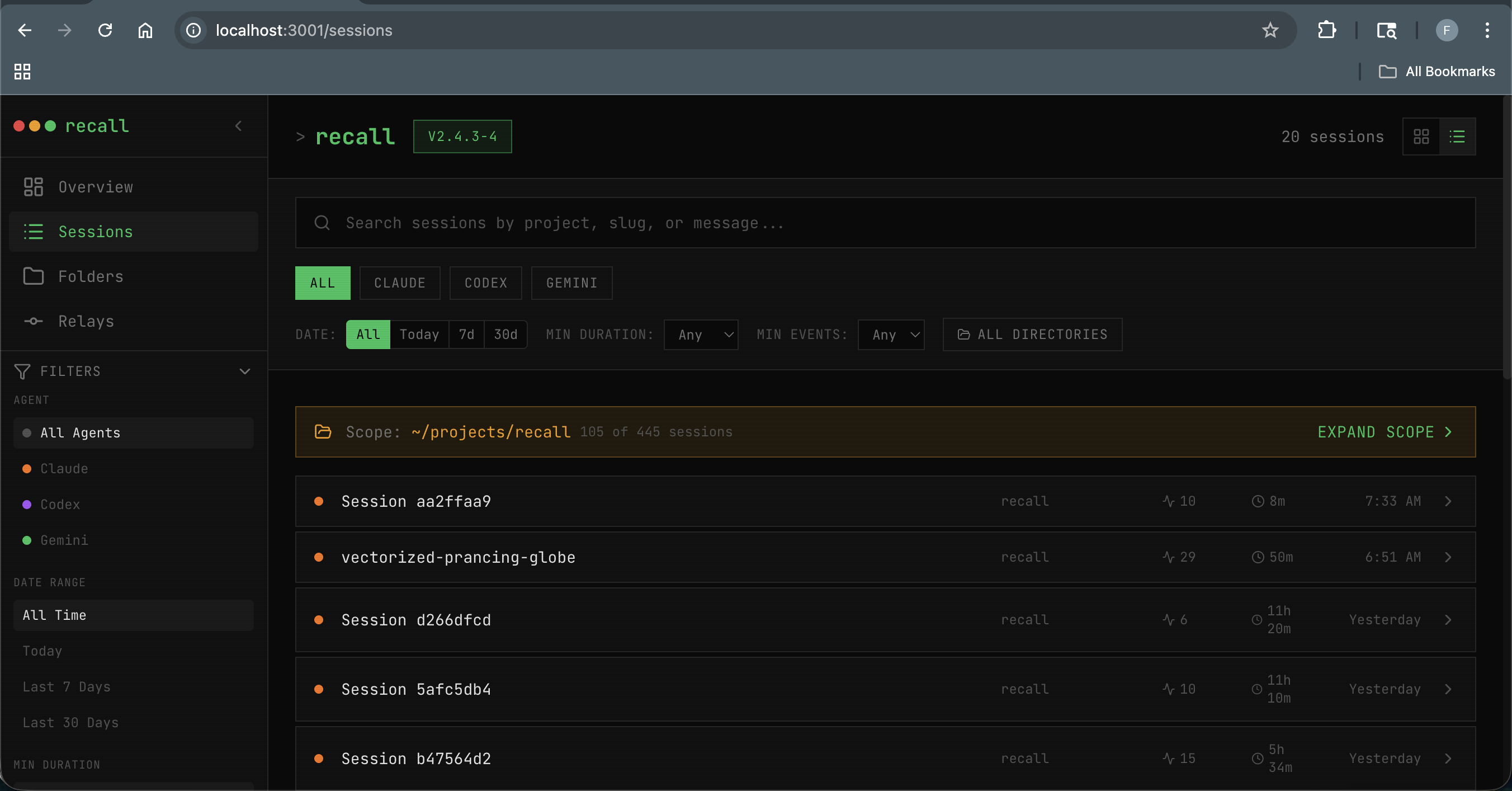
Task: Click the session search input field
Action: 705,223
